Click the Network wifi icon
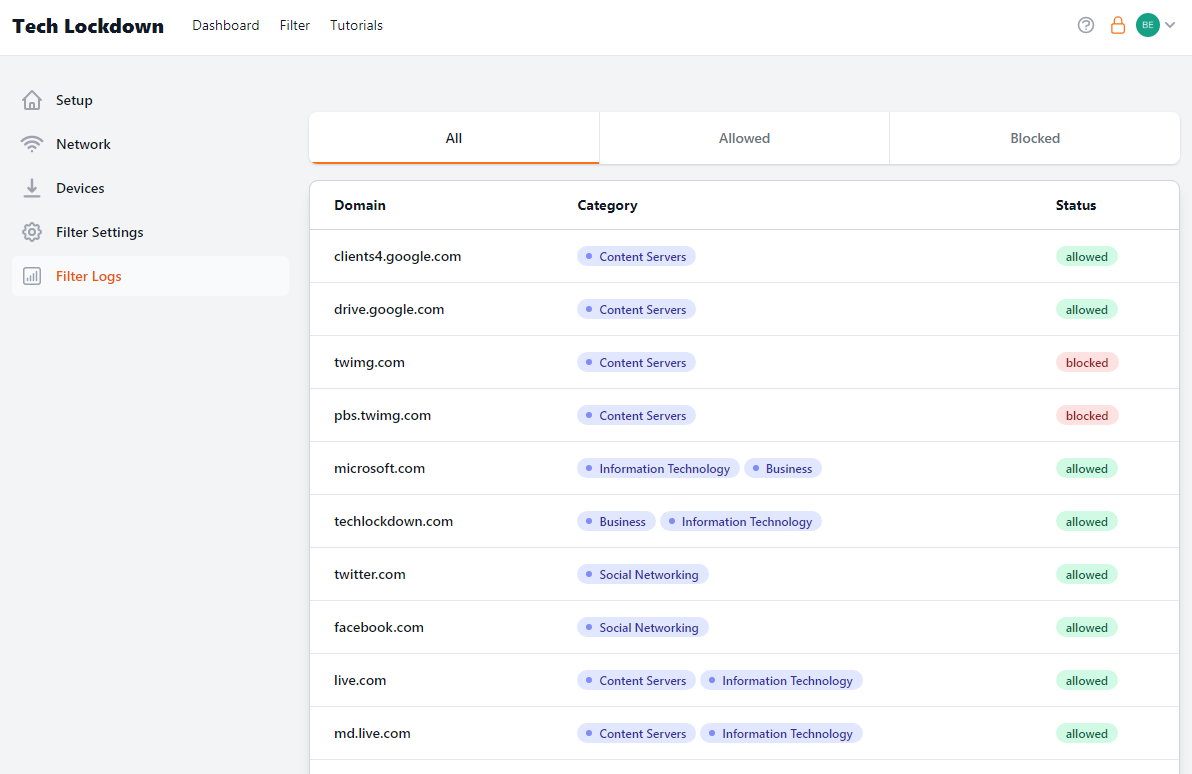The width and height of the screenshot is (1192, 774). coord(32,144)
